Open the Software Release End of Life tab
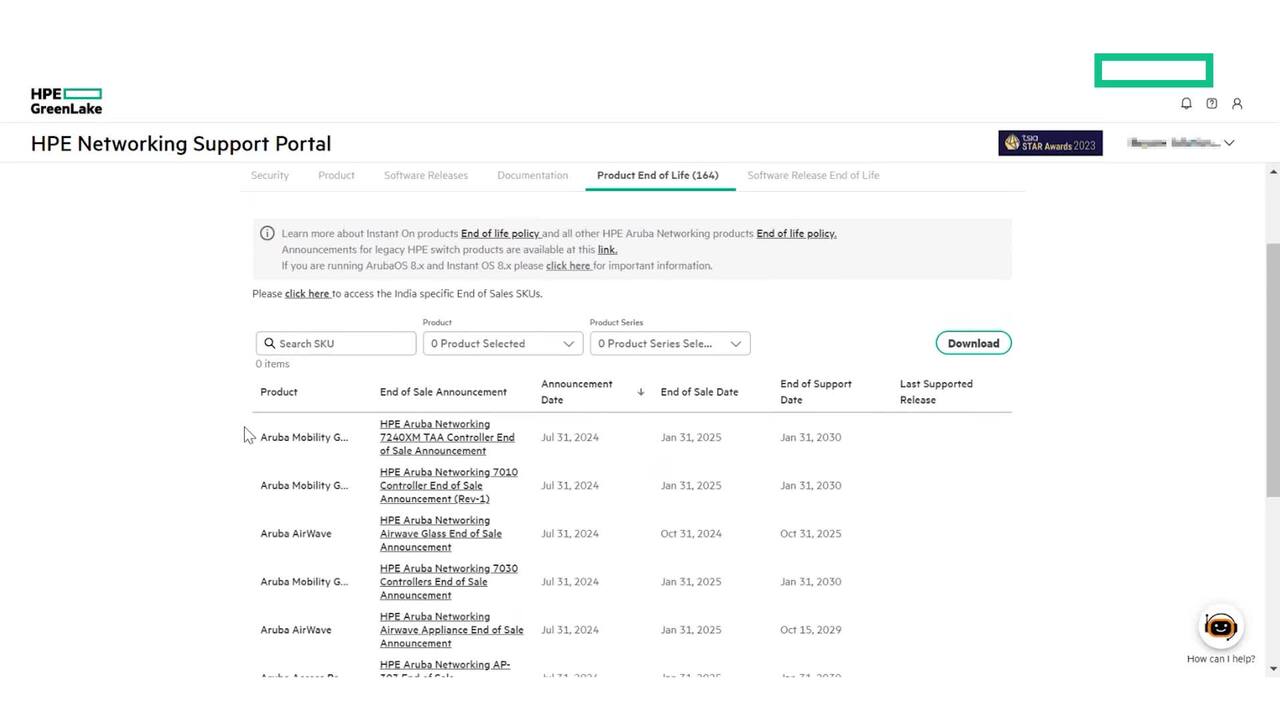This screenshot has height=720, width=1280. (x=813, y=175)
